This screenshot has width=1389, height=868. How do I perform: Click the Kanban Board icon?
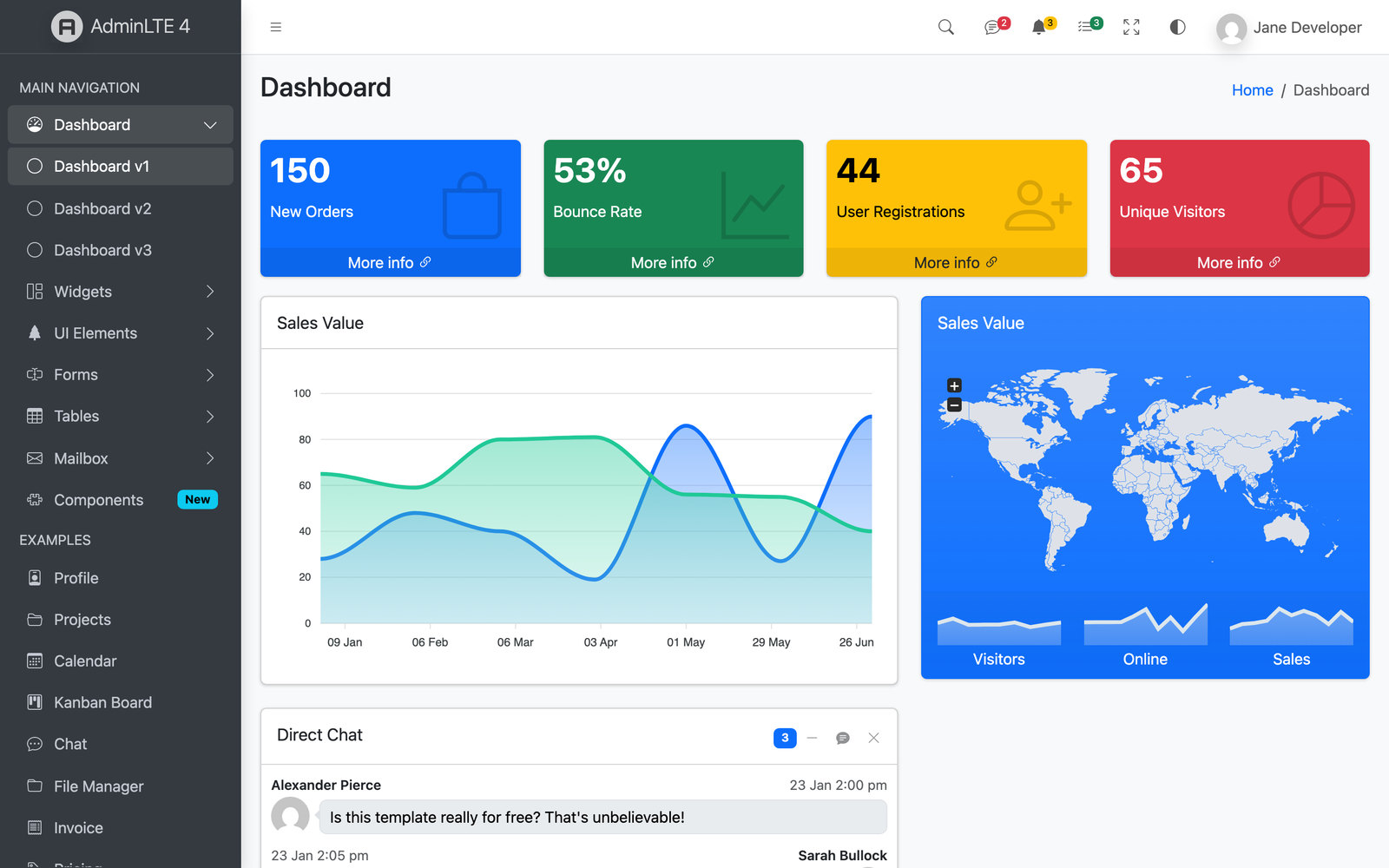pos(35,703)
